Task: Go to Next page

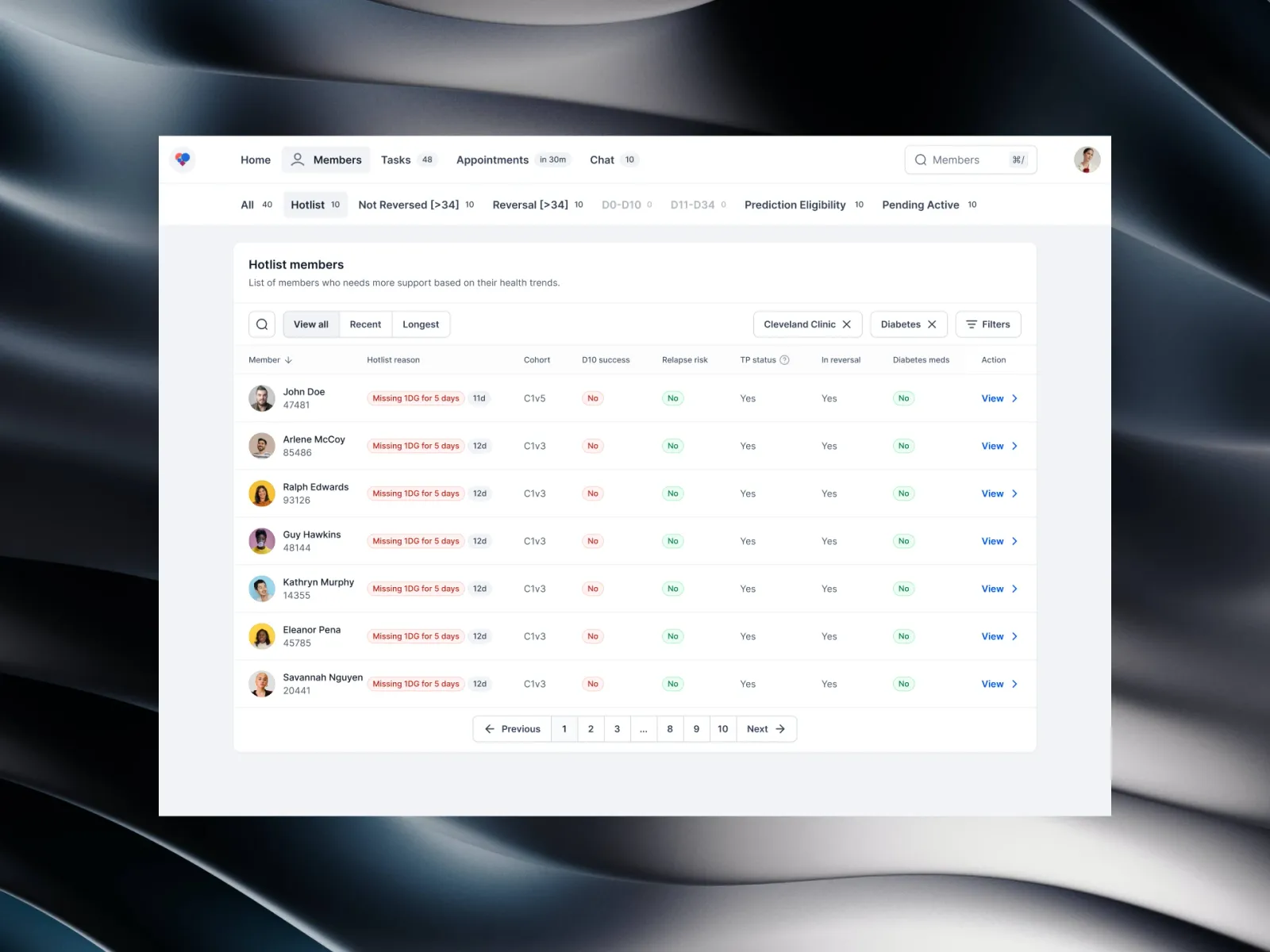Action: [766, 729]
